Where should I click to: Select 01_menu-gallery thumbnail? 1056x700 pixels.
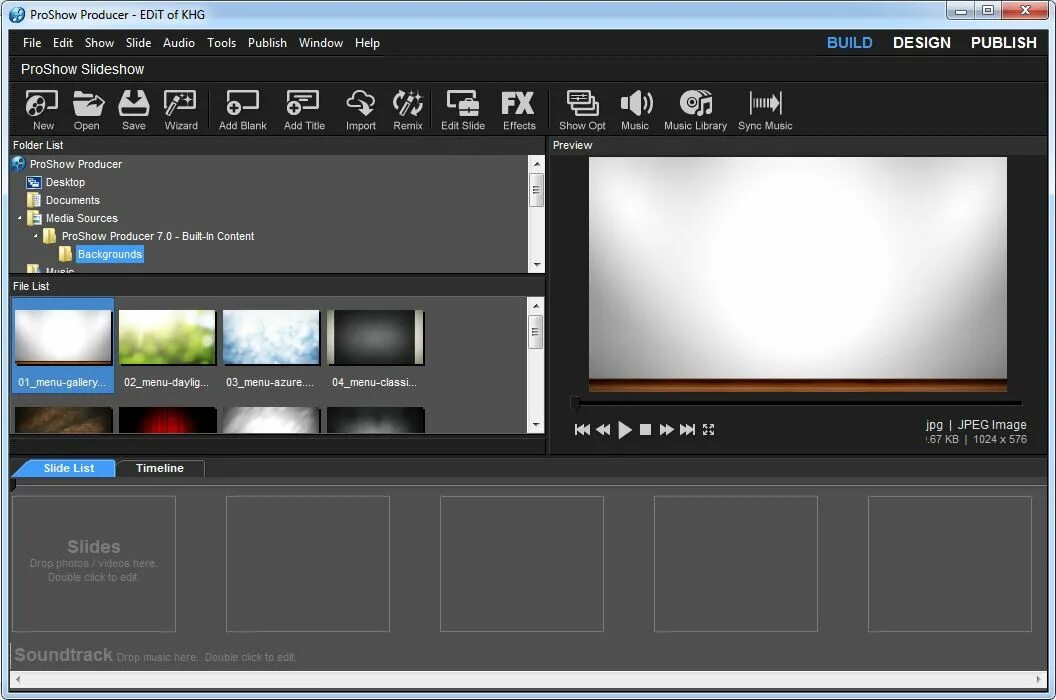coord(63,345)
